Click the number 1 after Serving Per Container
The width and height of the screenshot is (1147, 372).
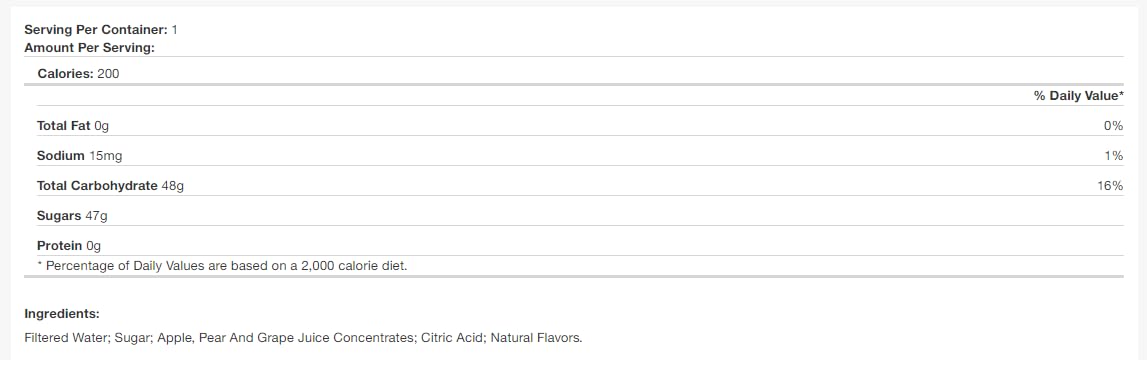tap(175, 30)
